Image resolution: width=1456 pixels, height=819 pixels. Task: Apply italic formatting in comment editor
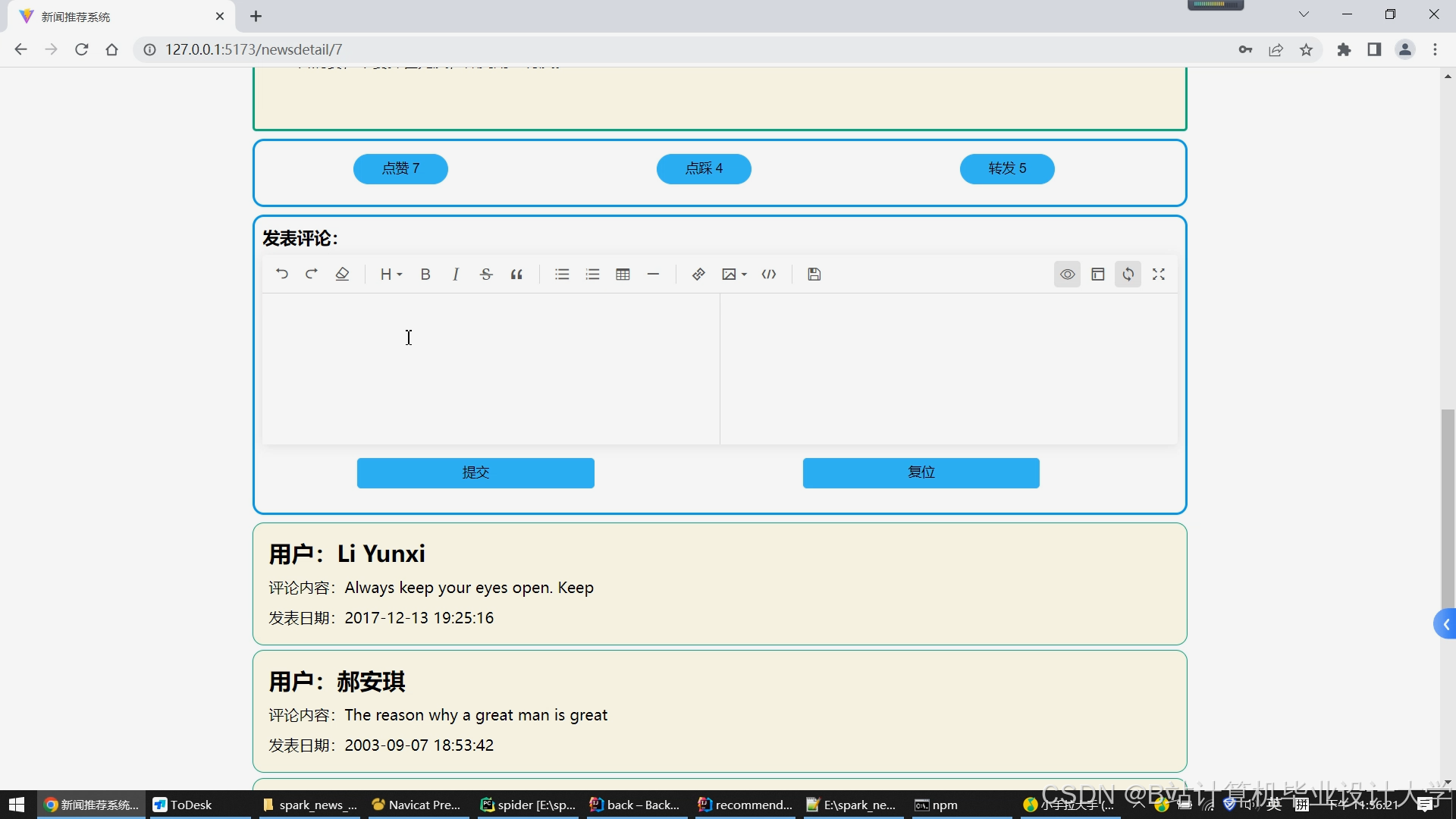[x=456, y=275]
